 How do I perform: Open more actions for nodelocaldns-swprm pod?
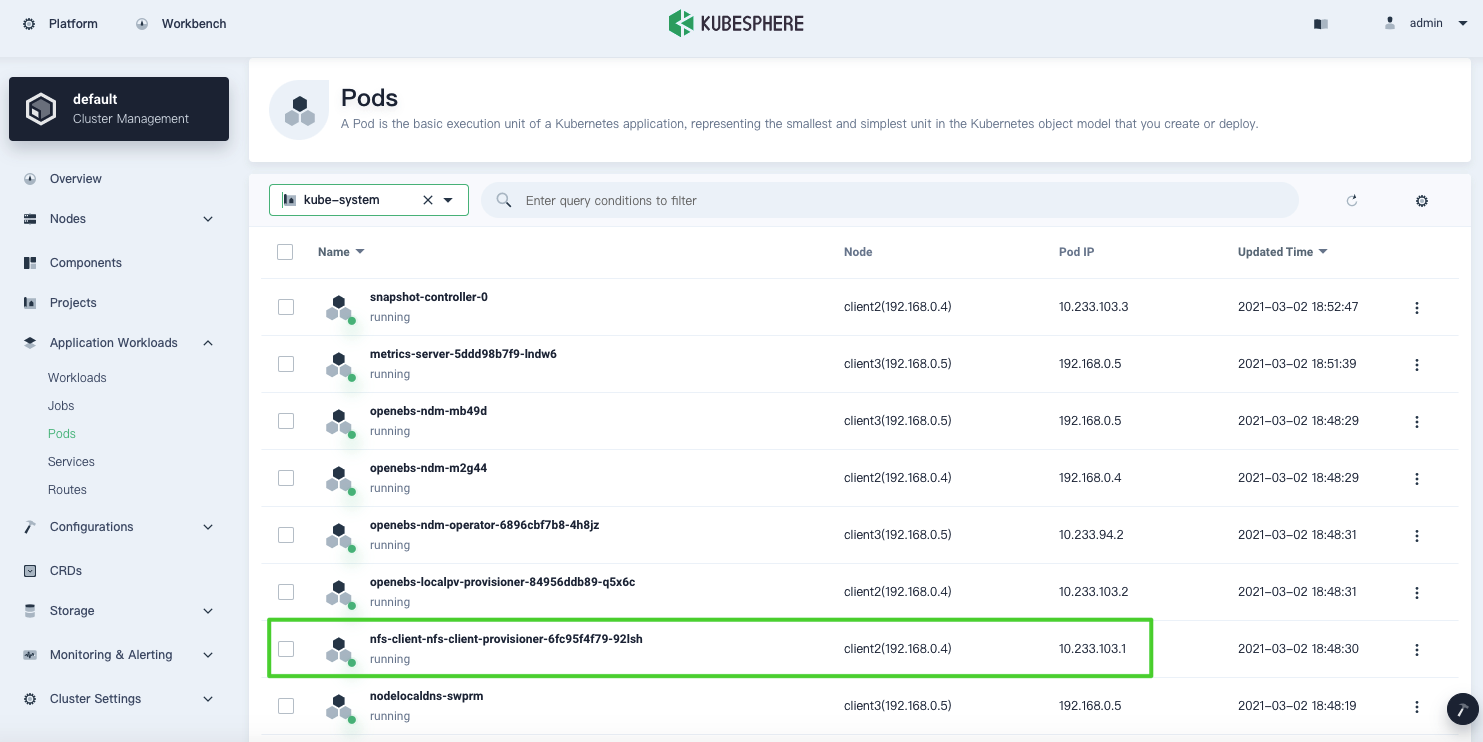coord(1416,706)
